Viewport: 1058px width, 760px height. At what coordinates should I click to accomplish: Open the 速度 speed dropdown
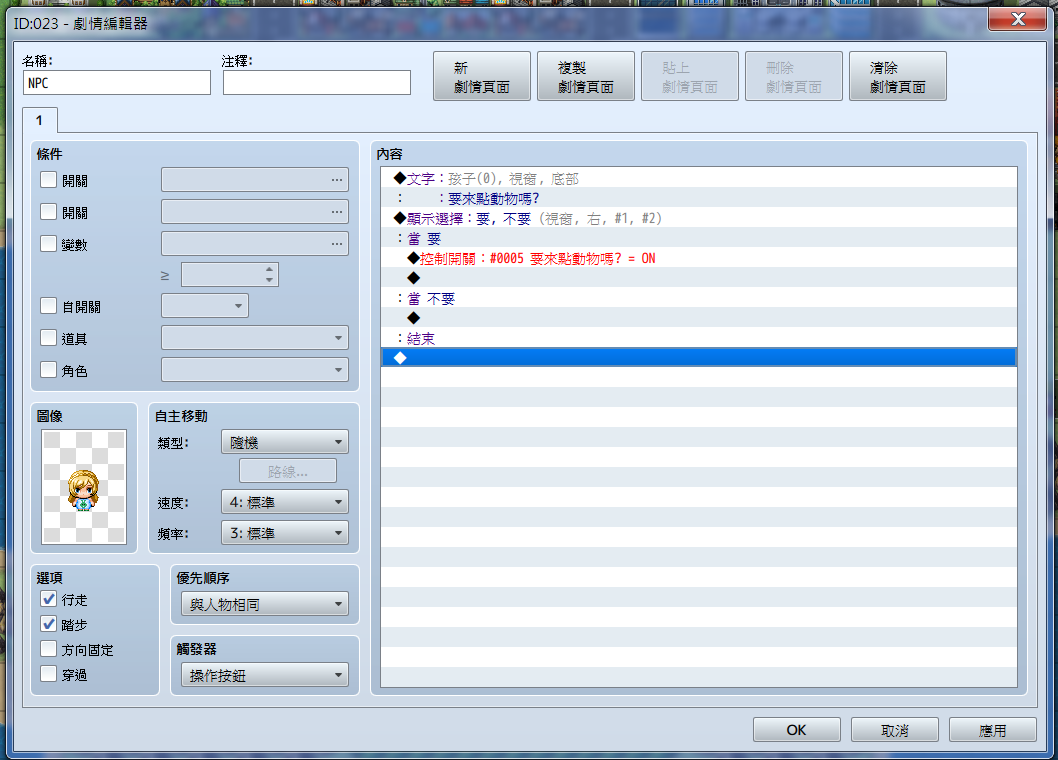pos(285,502)
